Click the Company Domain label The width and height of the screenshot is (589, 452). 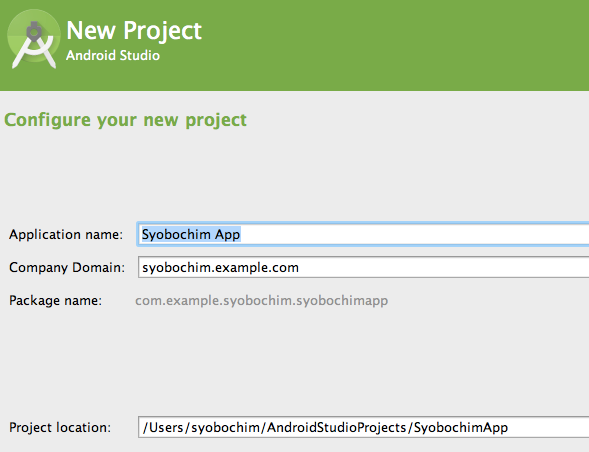67,268
